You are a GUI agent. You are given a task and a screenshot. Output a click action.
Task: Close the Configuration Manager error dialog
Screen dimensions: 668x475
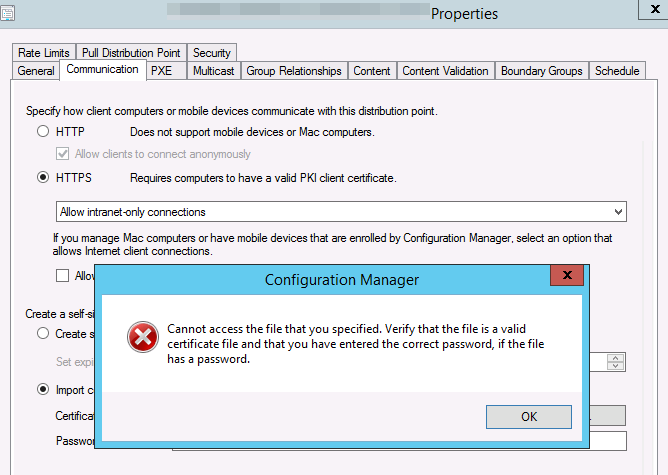pos(567,277)
